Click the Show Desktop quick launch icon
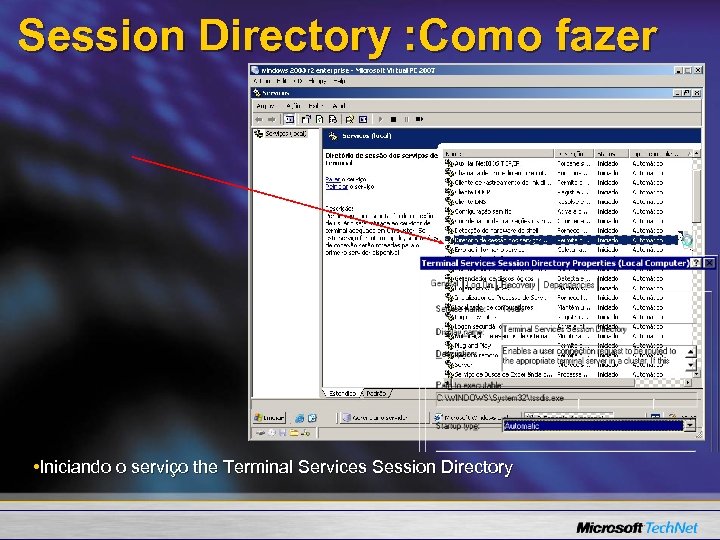 (x=312, y=418)
